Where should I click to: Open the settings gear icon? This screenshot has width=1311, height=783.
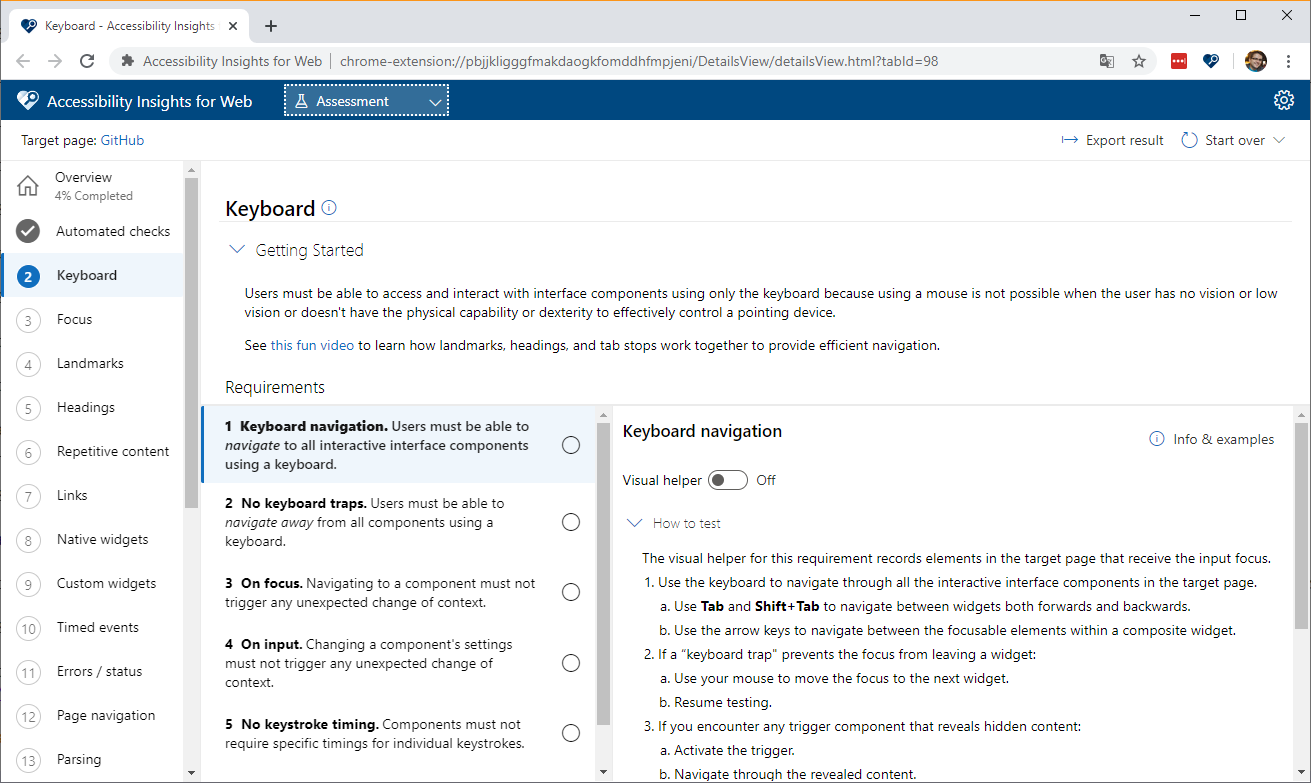coord(1284,100)
